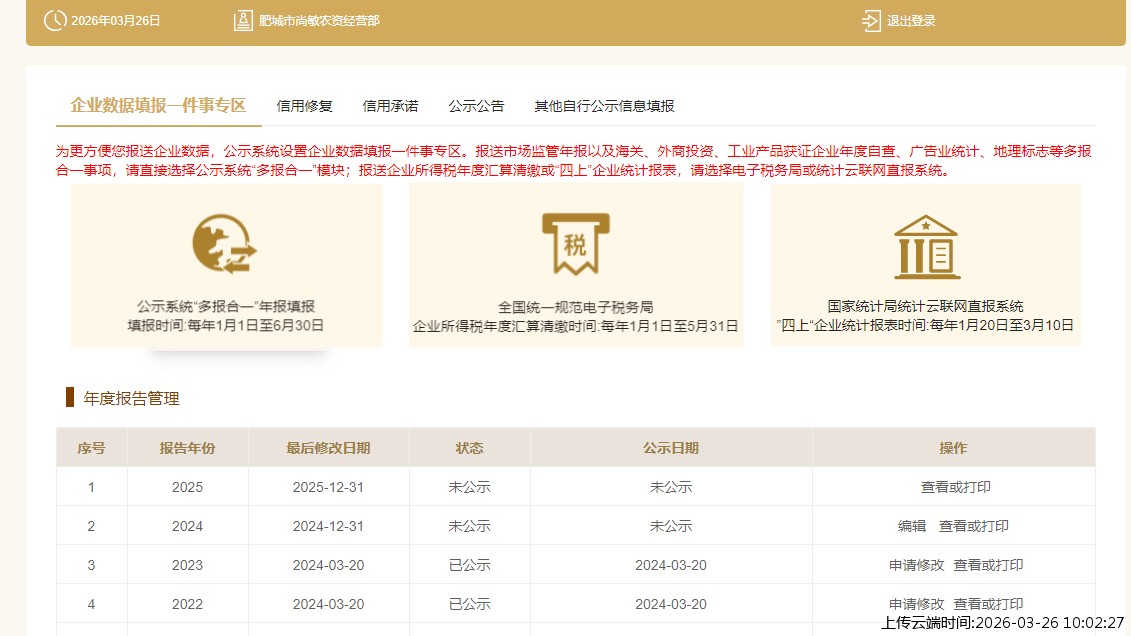Screen dimensions: 1131x636
Task: Click the National Statistics Bureau building icon
Action: 925,246
